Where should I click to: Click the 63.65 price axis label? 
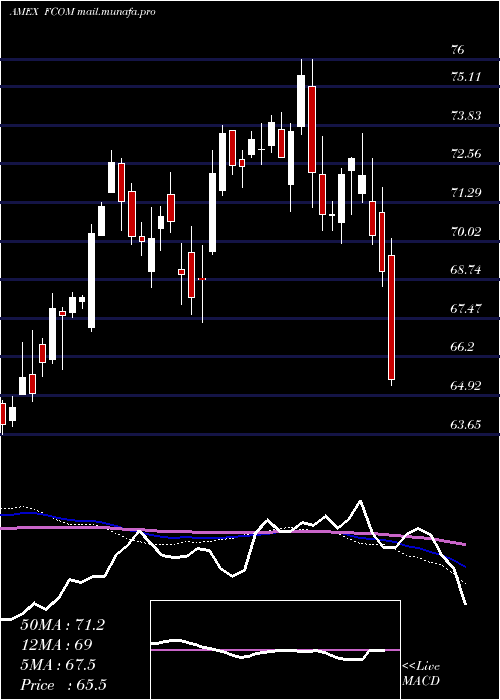466,424
